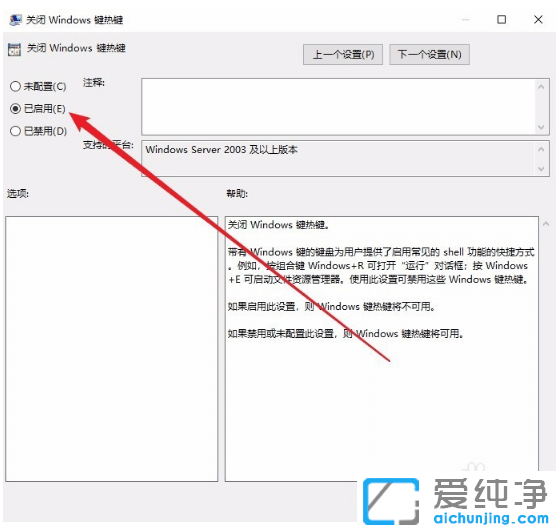
Task: Click the text 'Windows Server 2003 及以上版本'
Action: coord(221,150)
